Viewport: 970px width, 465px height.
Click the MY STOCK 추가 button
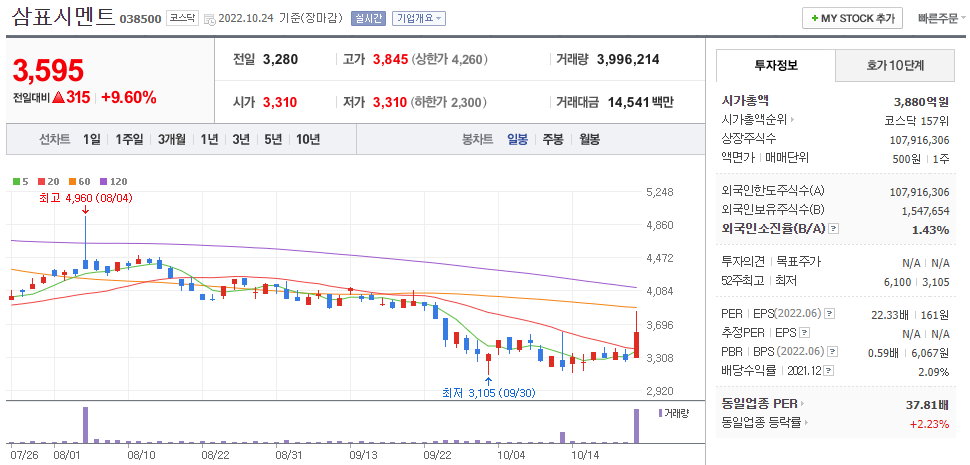[852, 19]
